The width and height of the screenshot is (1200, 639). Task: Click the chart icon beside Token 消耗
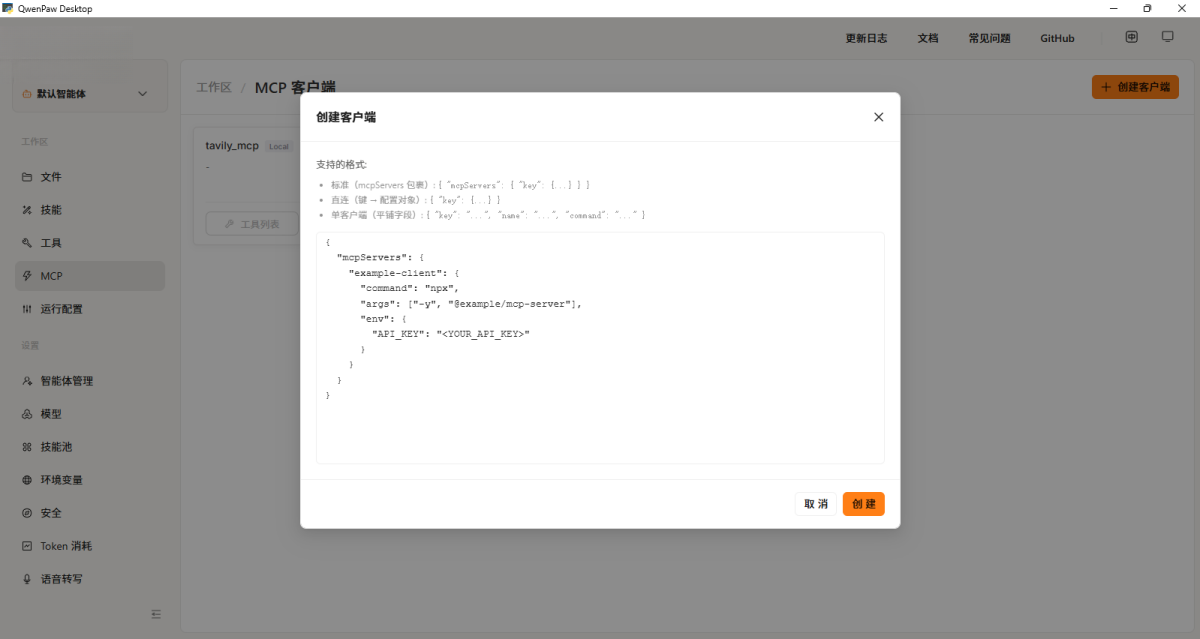pos(27,546)
